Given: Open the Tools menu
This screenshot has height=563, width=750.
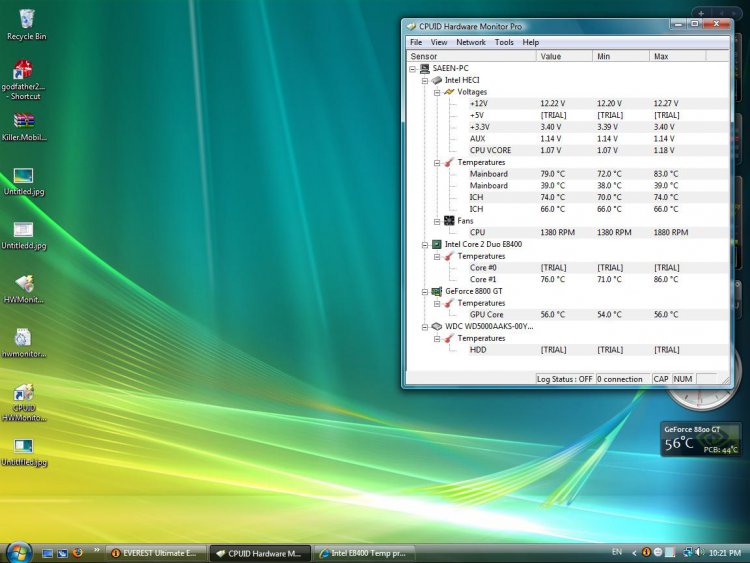Looking at the screenshot, I should pos(504,42).
